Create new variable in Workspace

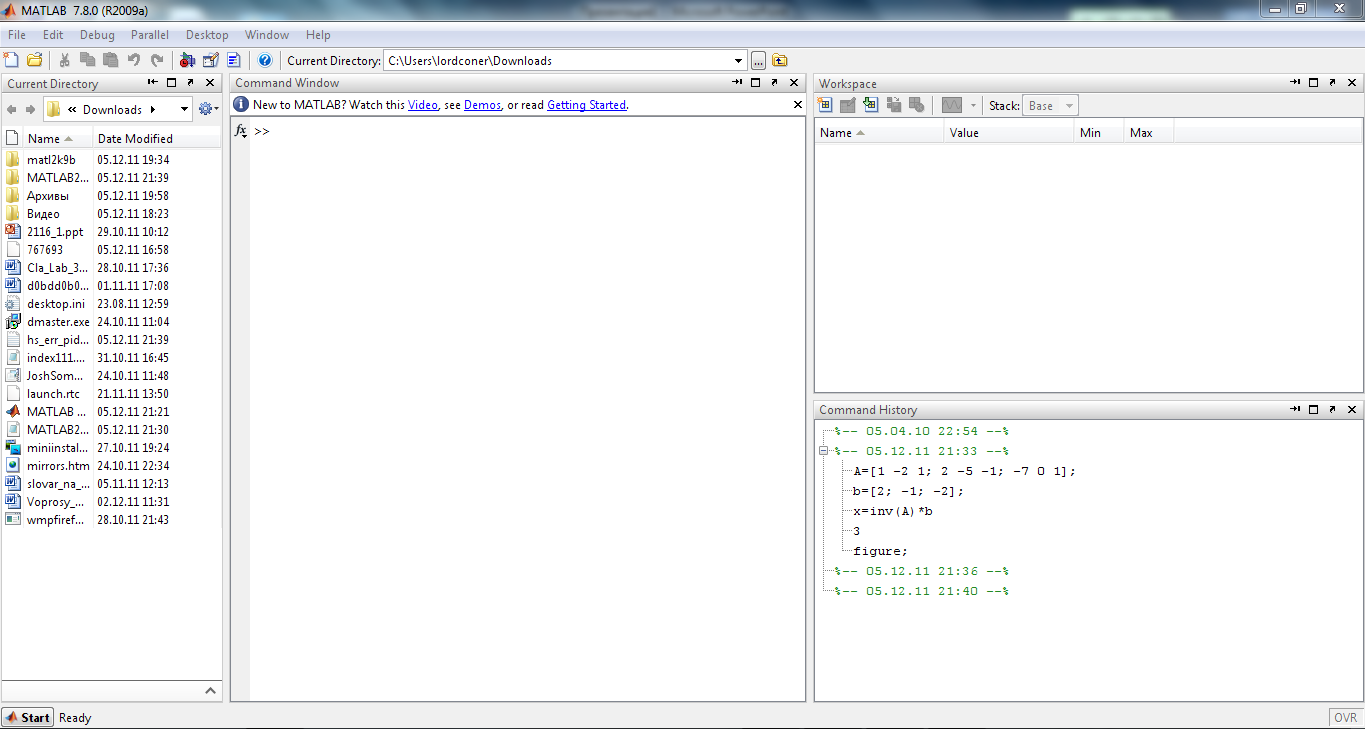point(826,105)
